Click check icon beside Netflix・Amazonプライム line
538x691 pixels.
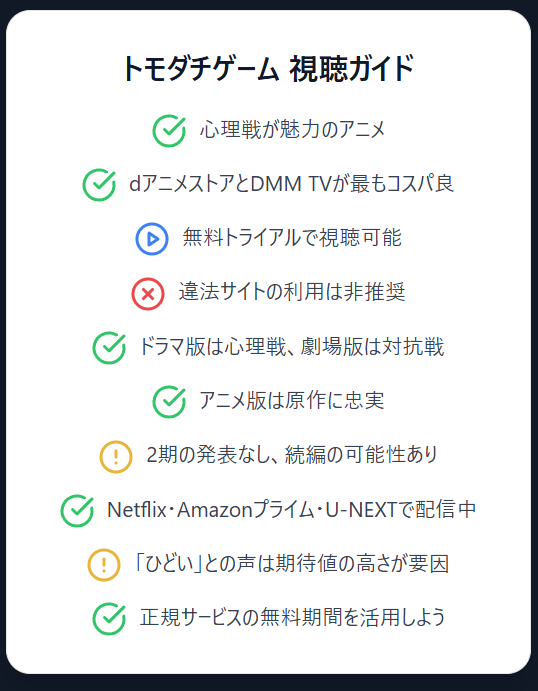click(77, 511)
